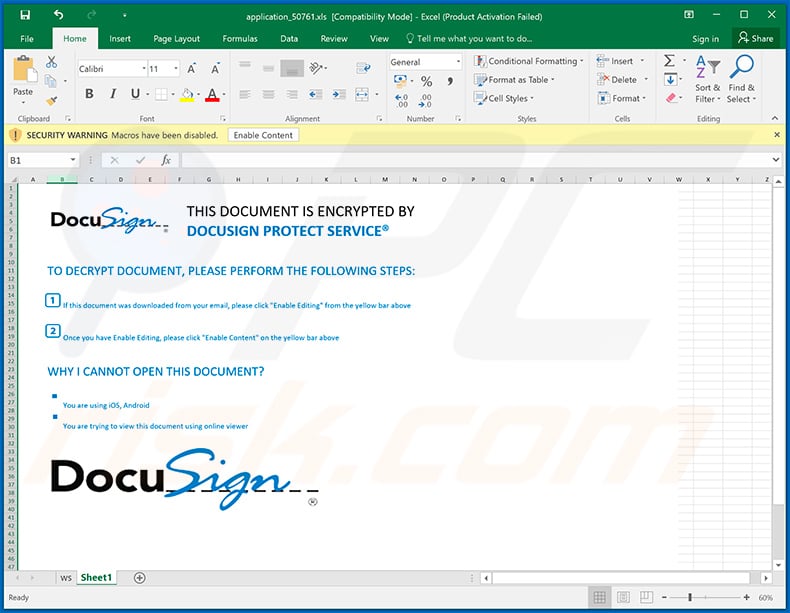Click the Paste clipboard icon
790x613 pixels.
click(x=24, y=69)
